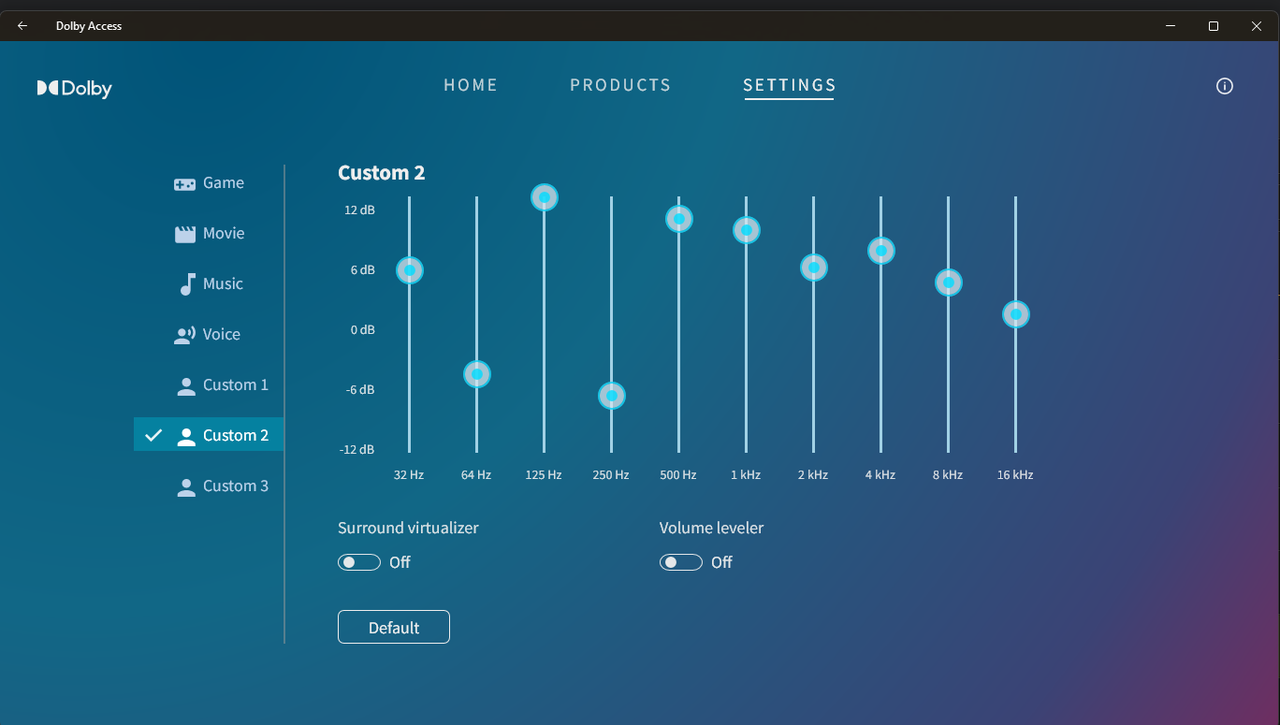Select the SETTINGS tab
1280x725 pixels.
[x=789, y=85]
